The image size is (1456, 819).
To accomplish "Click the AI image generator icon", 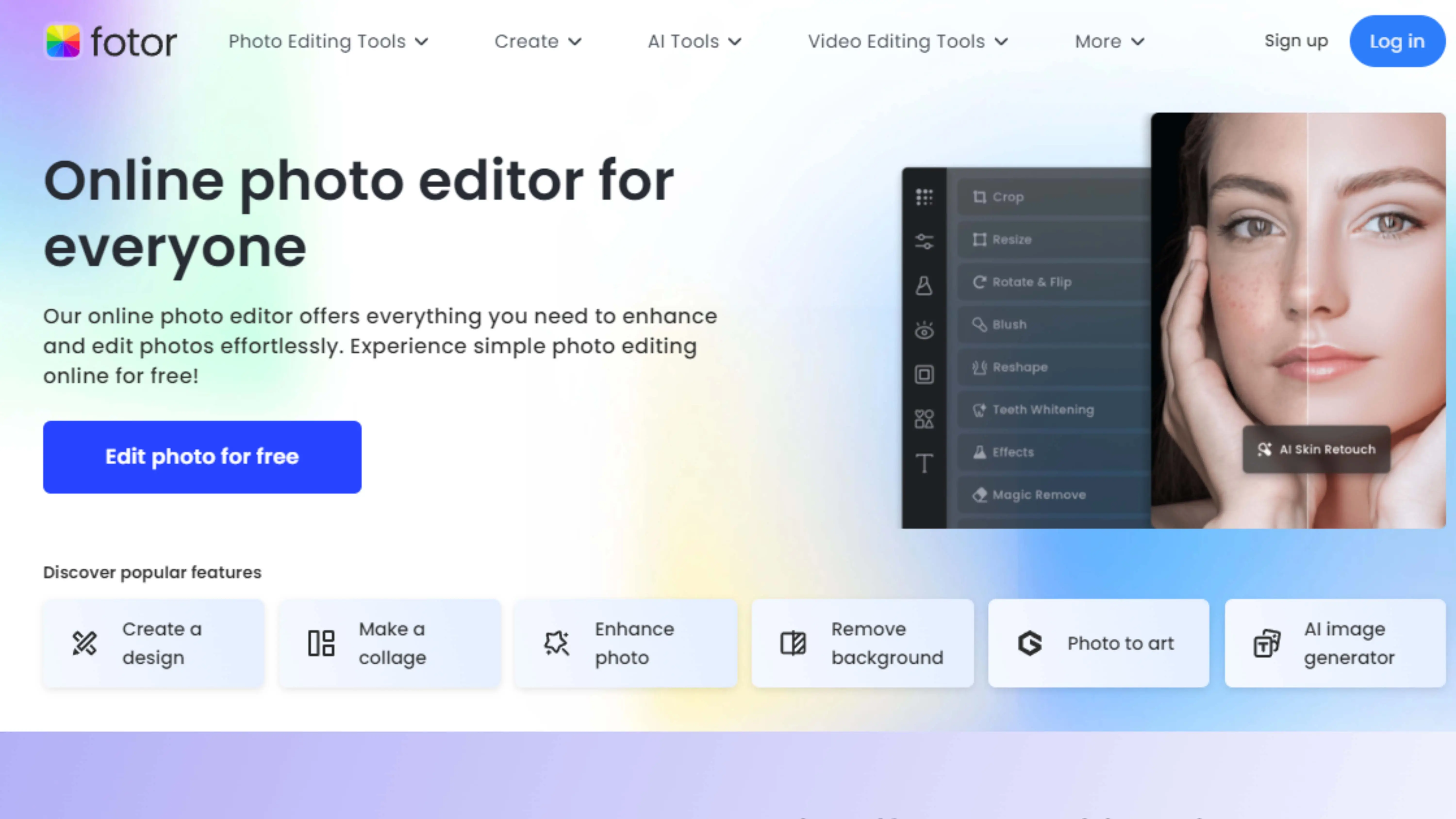I will (1267, 643).
